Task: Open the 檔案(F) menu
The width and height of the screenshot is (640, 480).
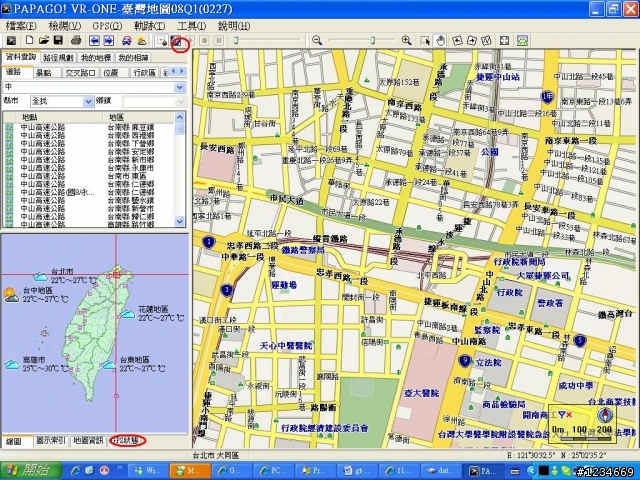Action: click(21, 26)
